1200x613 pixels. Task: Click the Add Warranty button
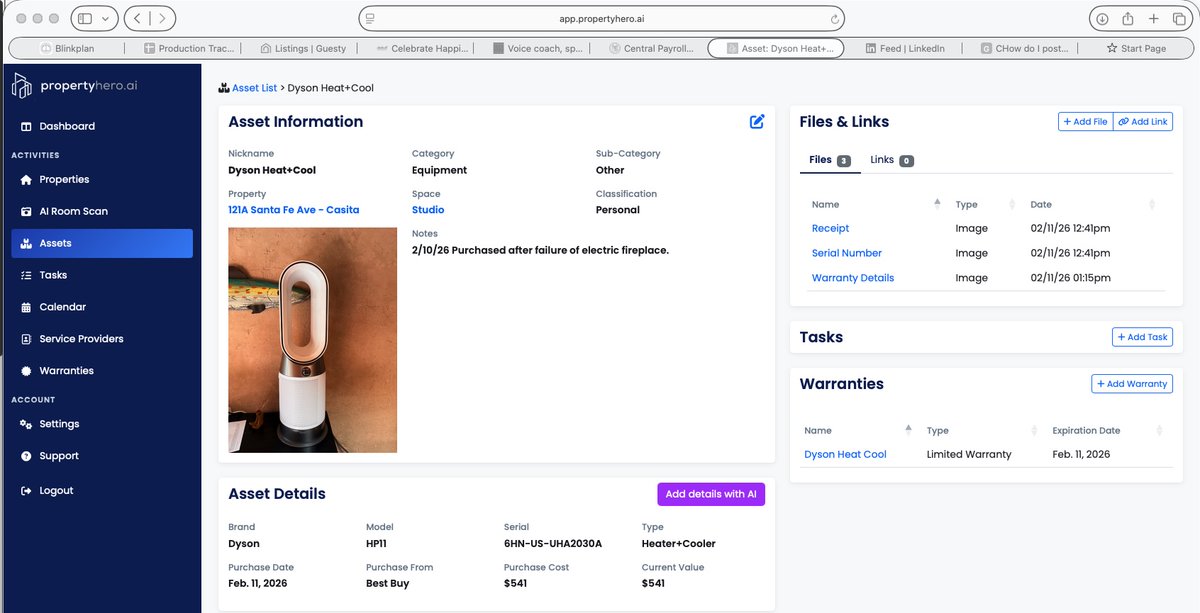[1132, 384]
